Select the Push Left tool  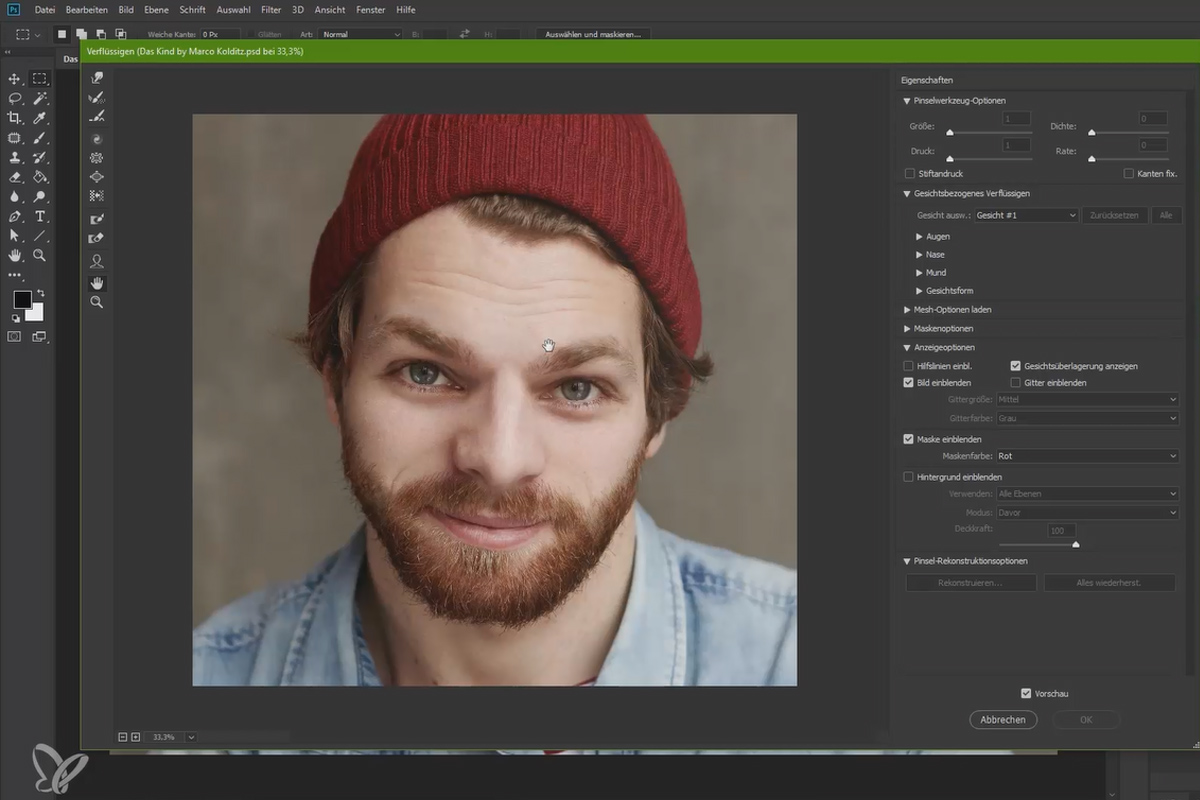click(97, 196)
